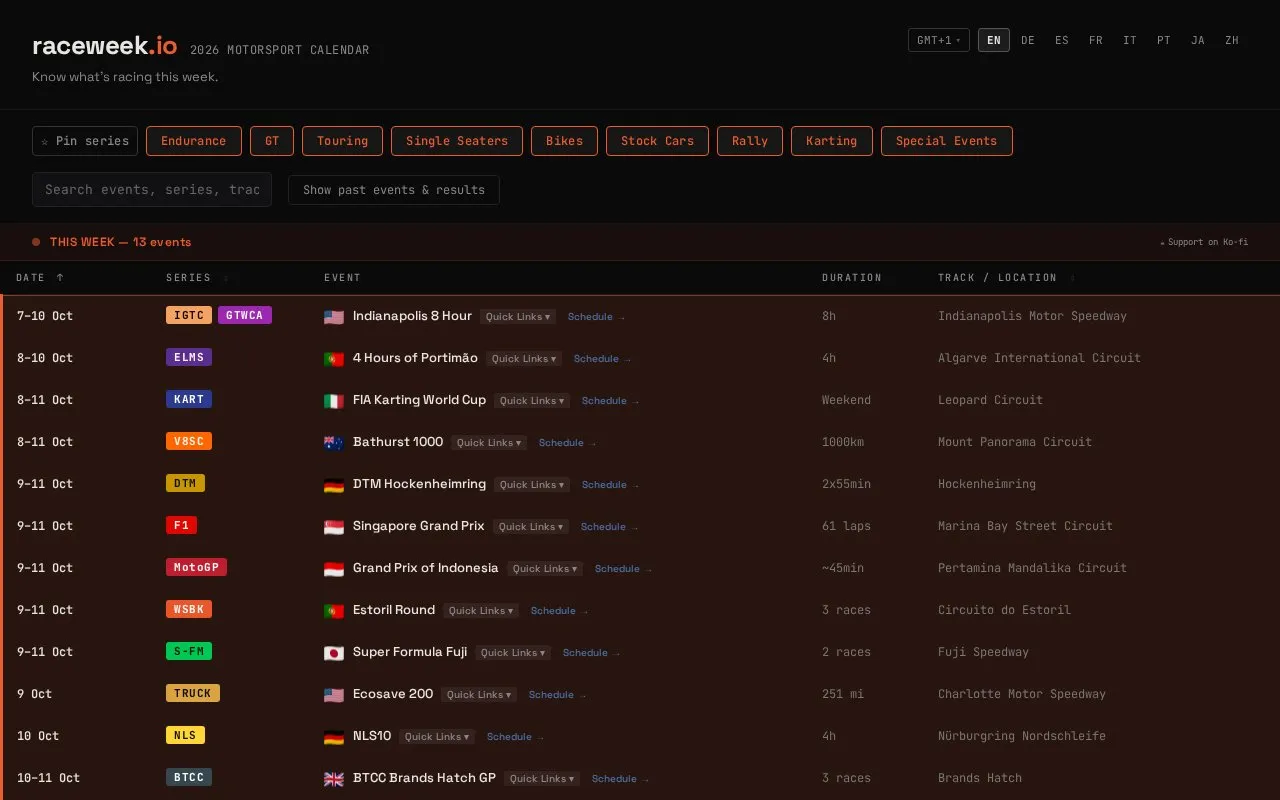
Task: Sort by the SERIES column header
Action: [x=197, y=278]
